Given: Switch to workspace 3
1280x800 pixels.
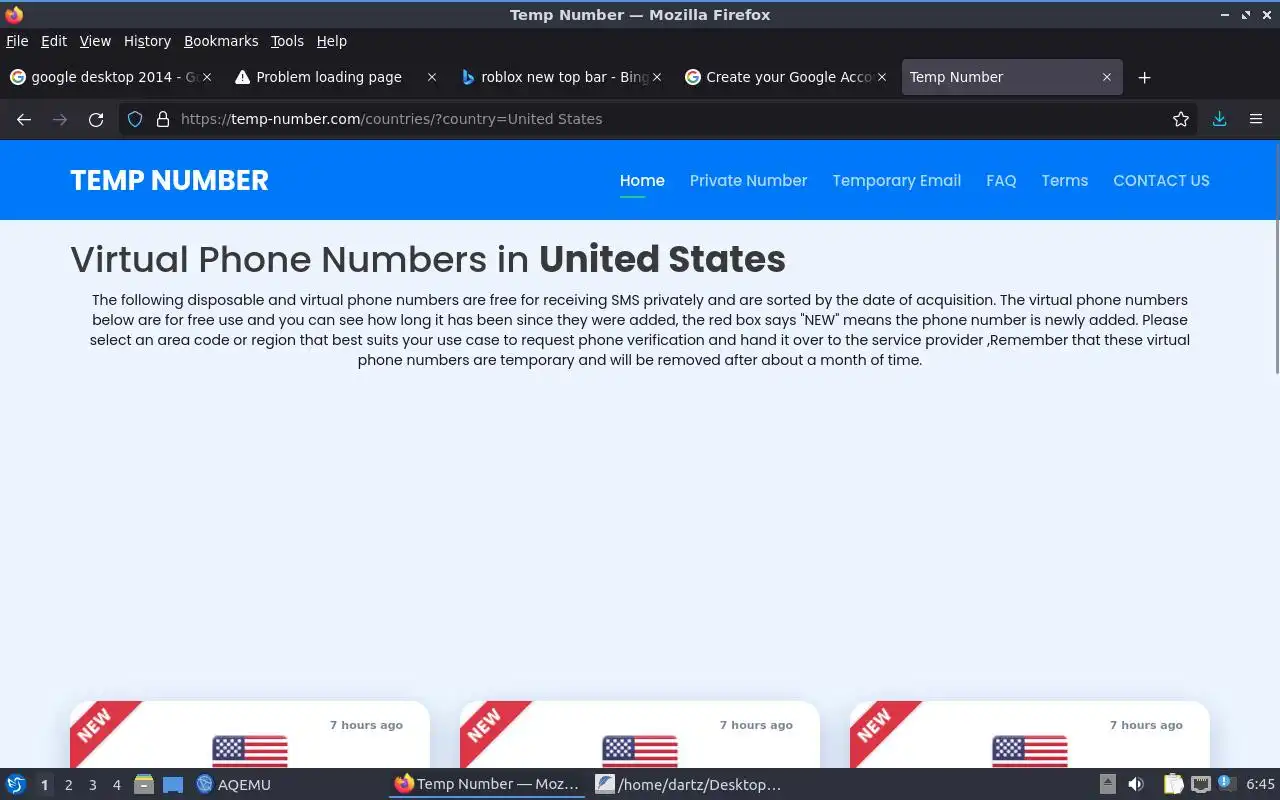Looking at the screenshot, I should click(x=92, y=785).
